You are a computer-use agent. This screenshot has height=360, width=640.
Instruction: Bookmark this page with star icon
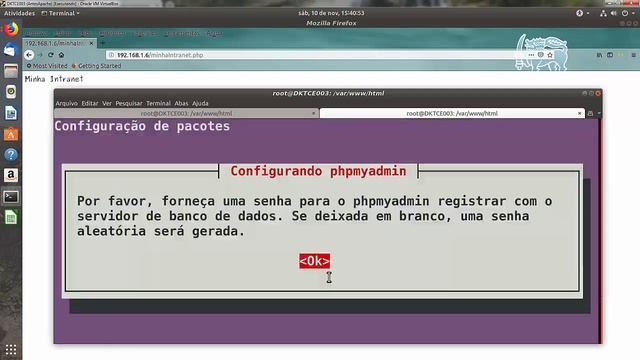pos(550,55)
